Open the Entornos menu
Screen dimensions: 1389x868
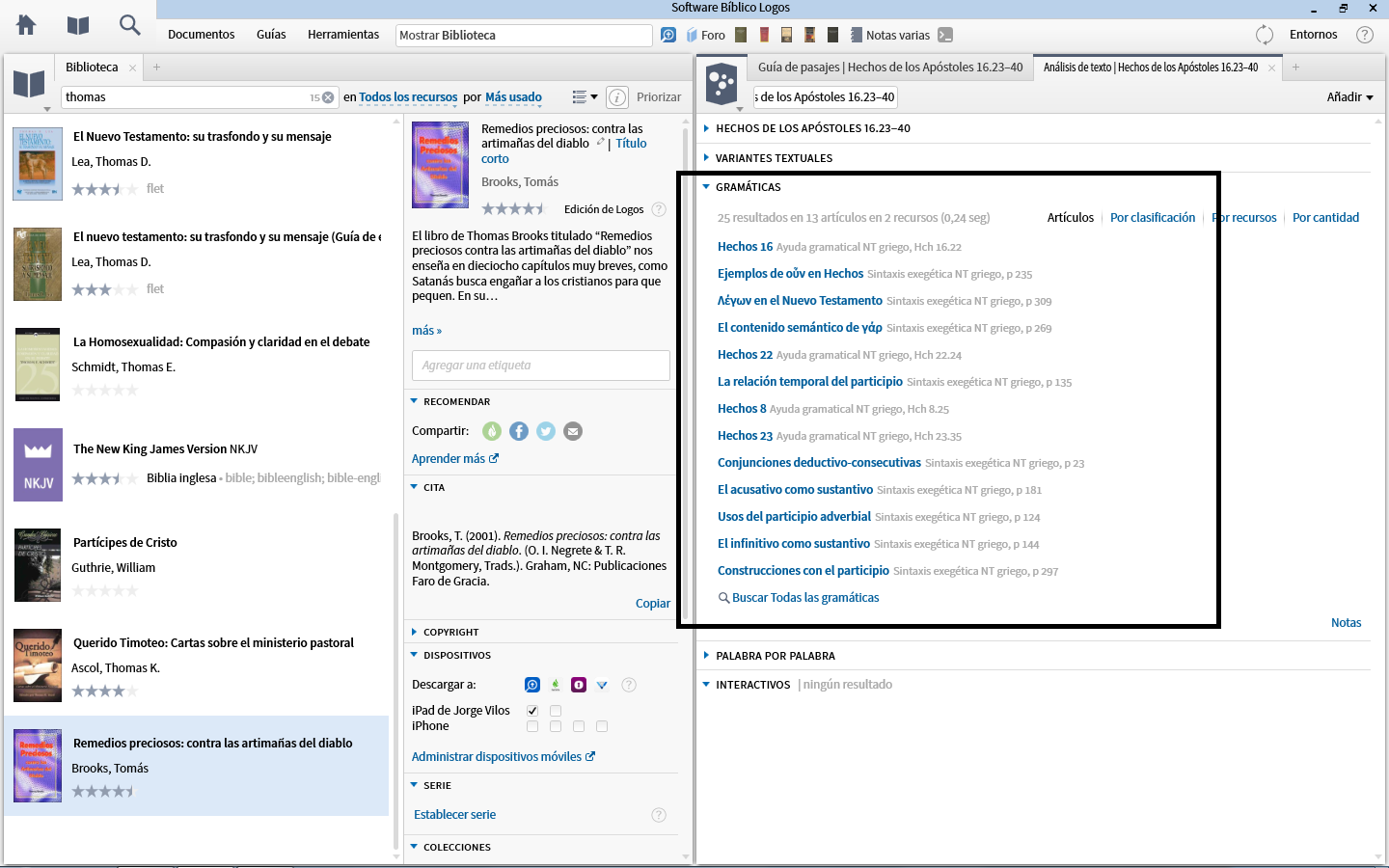(1314, 35)
